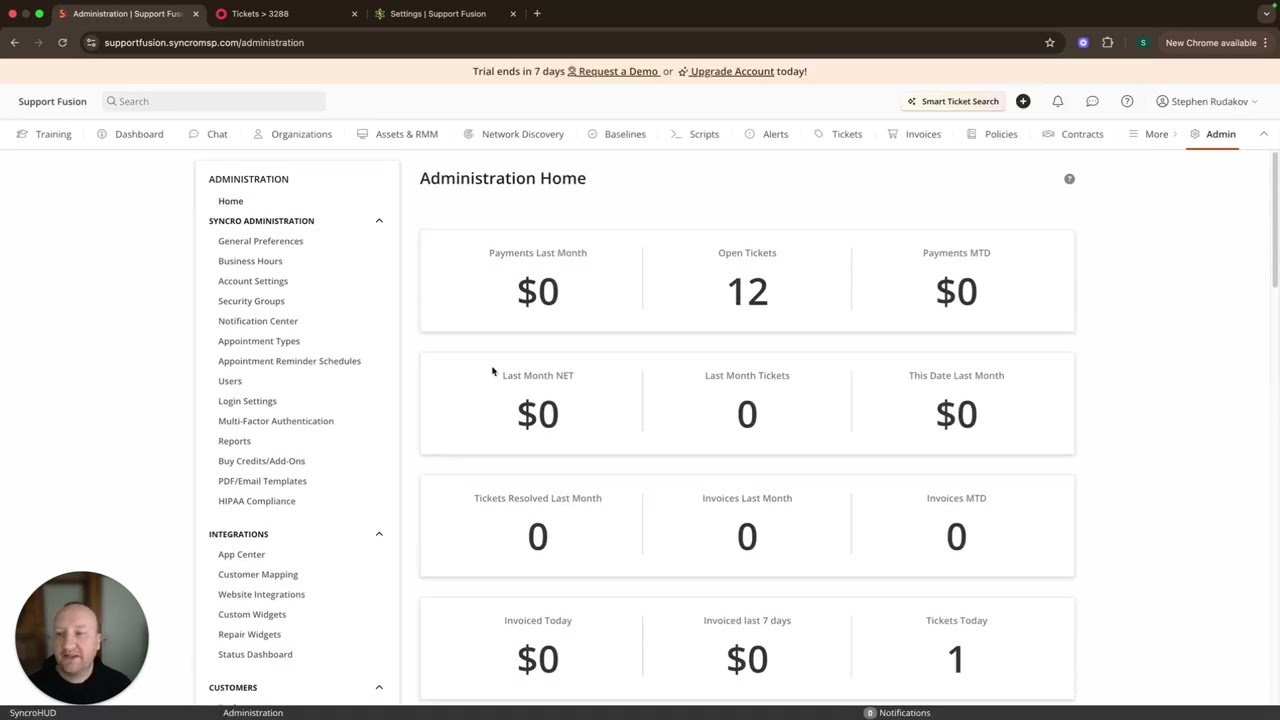Open the Chrome three-dot menu
1280x720 pixels.
click(x=1266, y=43)
